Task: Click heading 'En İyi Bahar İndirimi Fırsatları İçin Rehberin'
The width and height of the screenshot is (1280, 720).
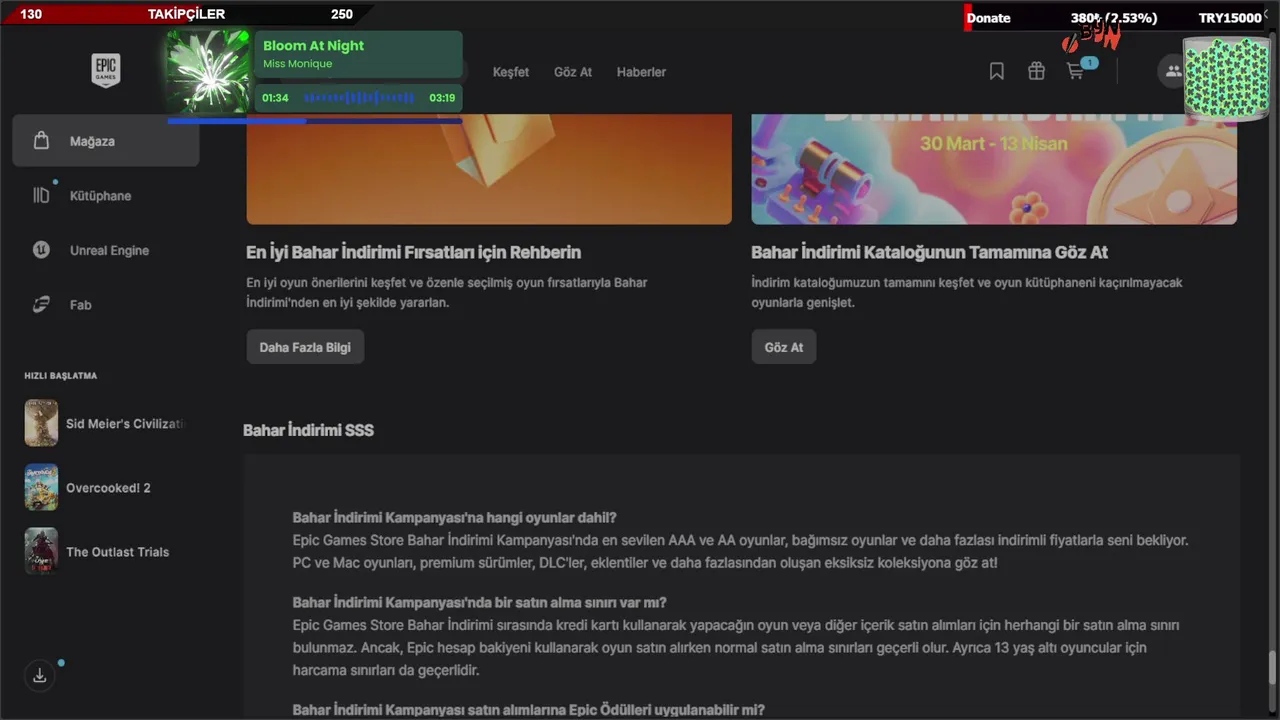Action: click(413, 252)
